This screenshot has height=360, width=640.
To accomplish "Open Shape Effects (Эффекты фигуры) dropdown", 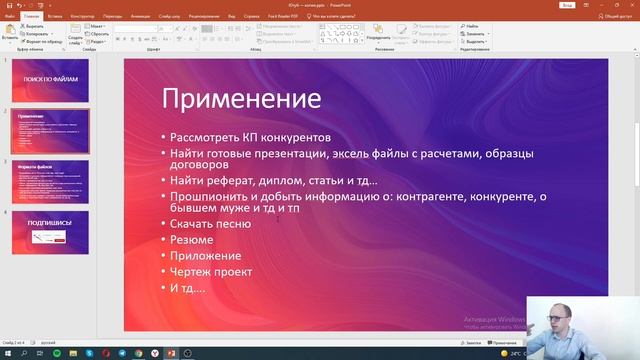I will [433, 42].
